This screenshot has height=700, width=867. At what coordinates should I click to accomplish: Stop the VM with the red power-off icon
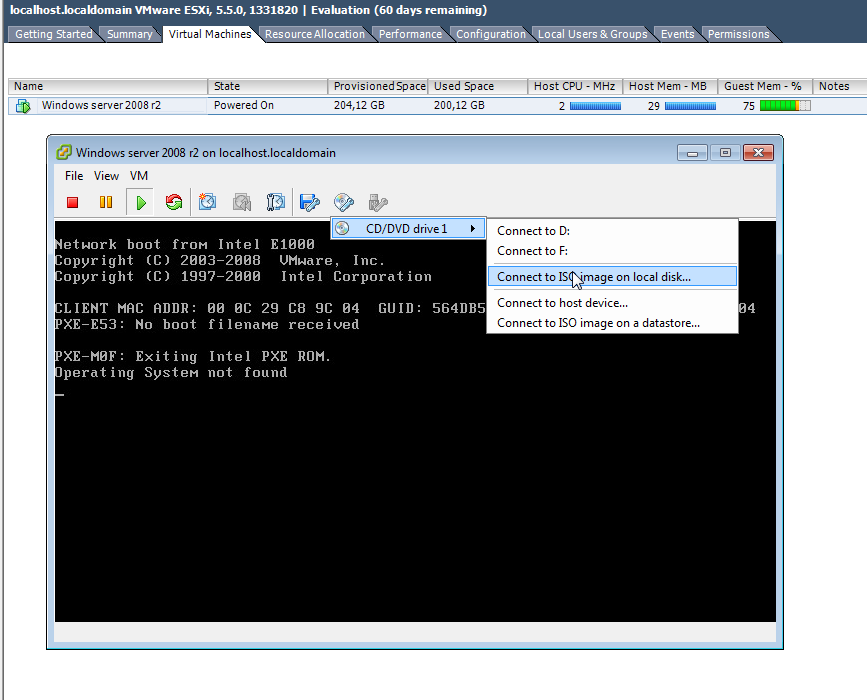pyautogui.click(x=72, y=202)
